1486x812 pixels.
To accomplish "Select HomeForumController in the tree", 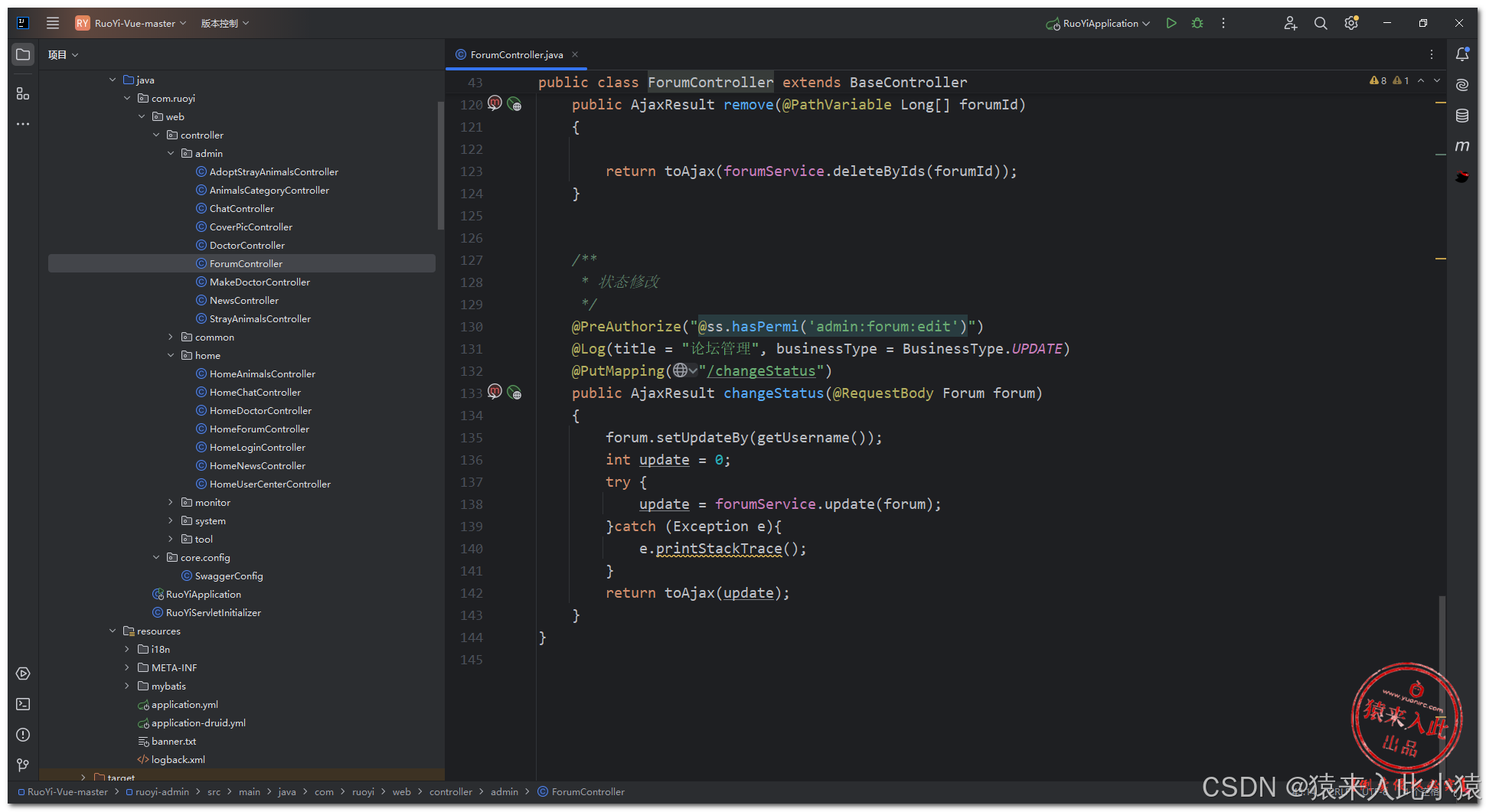I will [x=260, y=429].
